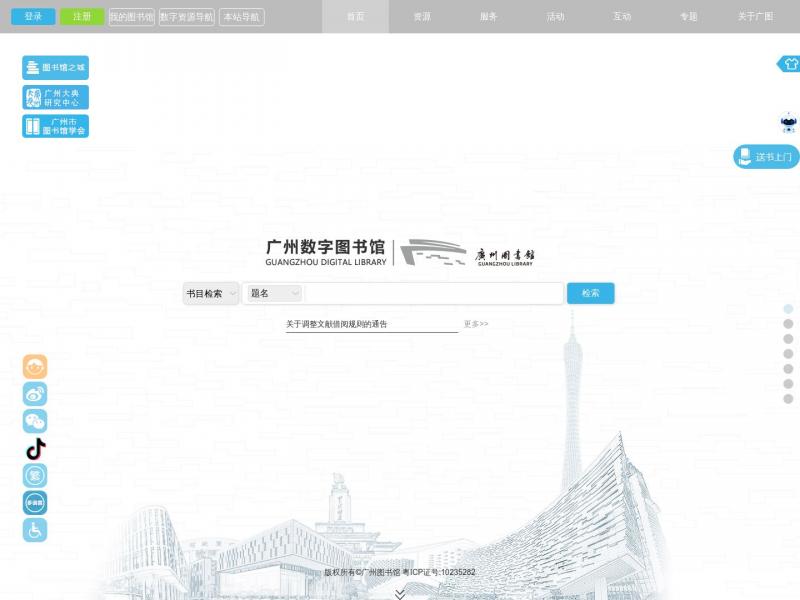
Task: Open the wheelchair accessibility icon
Action: [35, 530]
